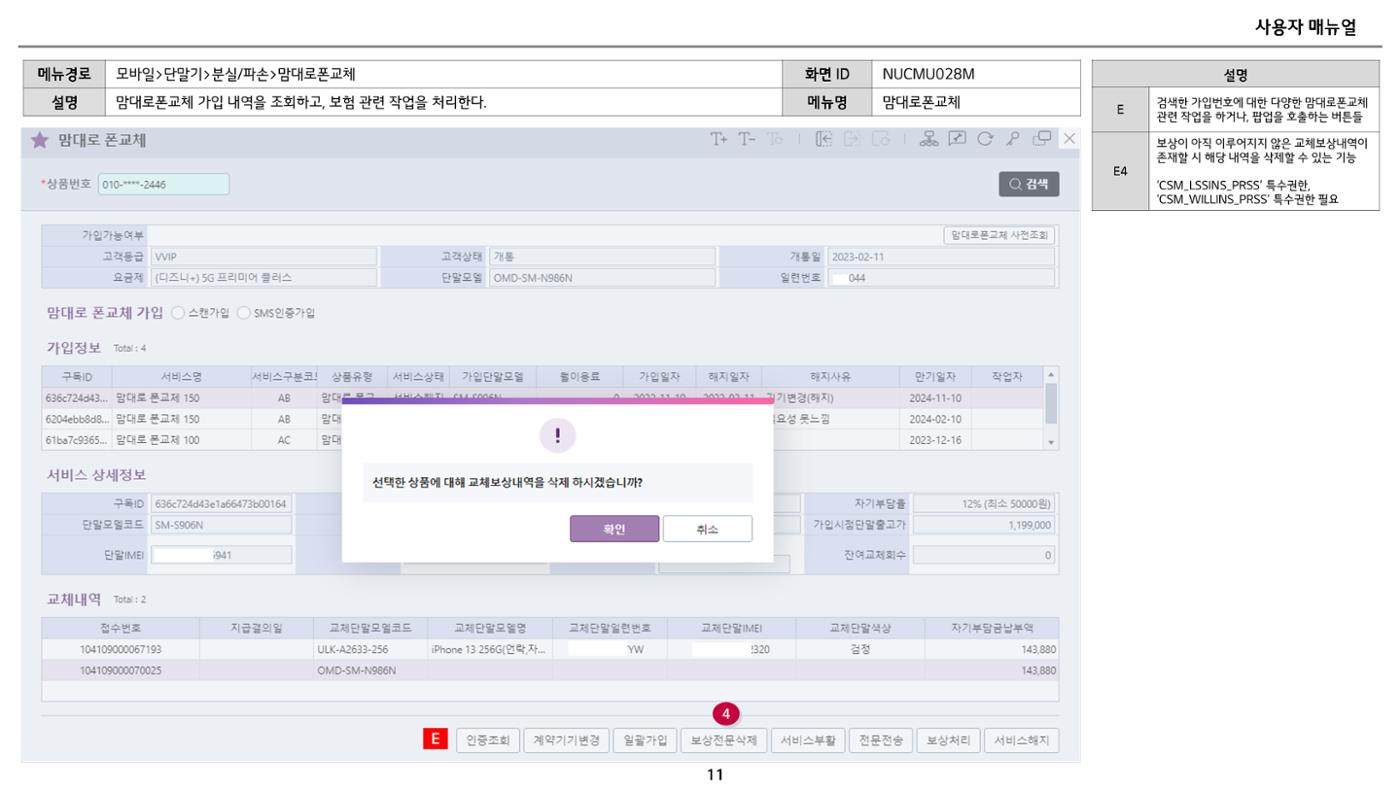1400x788 pixels.
Task: Click the 인증조회 button
Action: tap(487, 741)
